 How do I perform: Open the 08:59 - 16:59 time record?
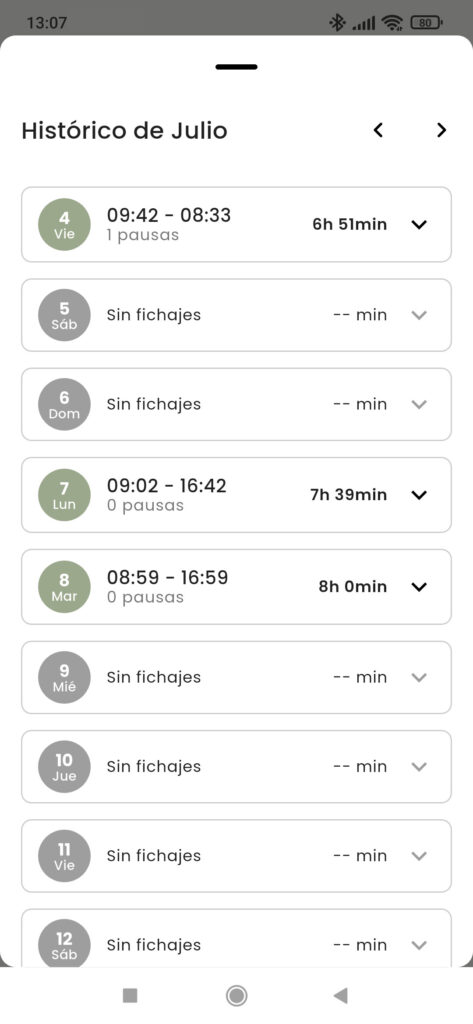point(236,586)
